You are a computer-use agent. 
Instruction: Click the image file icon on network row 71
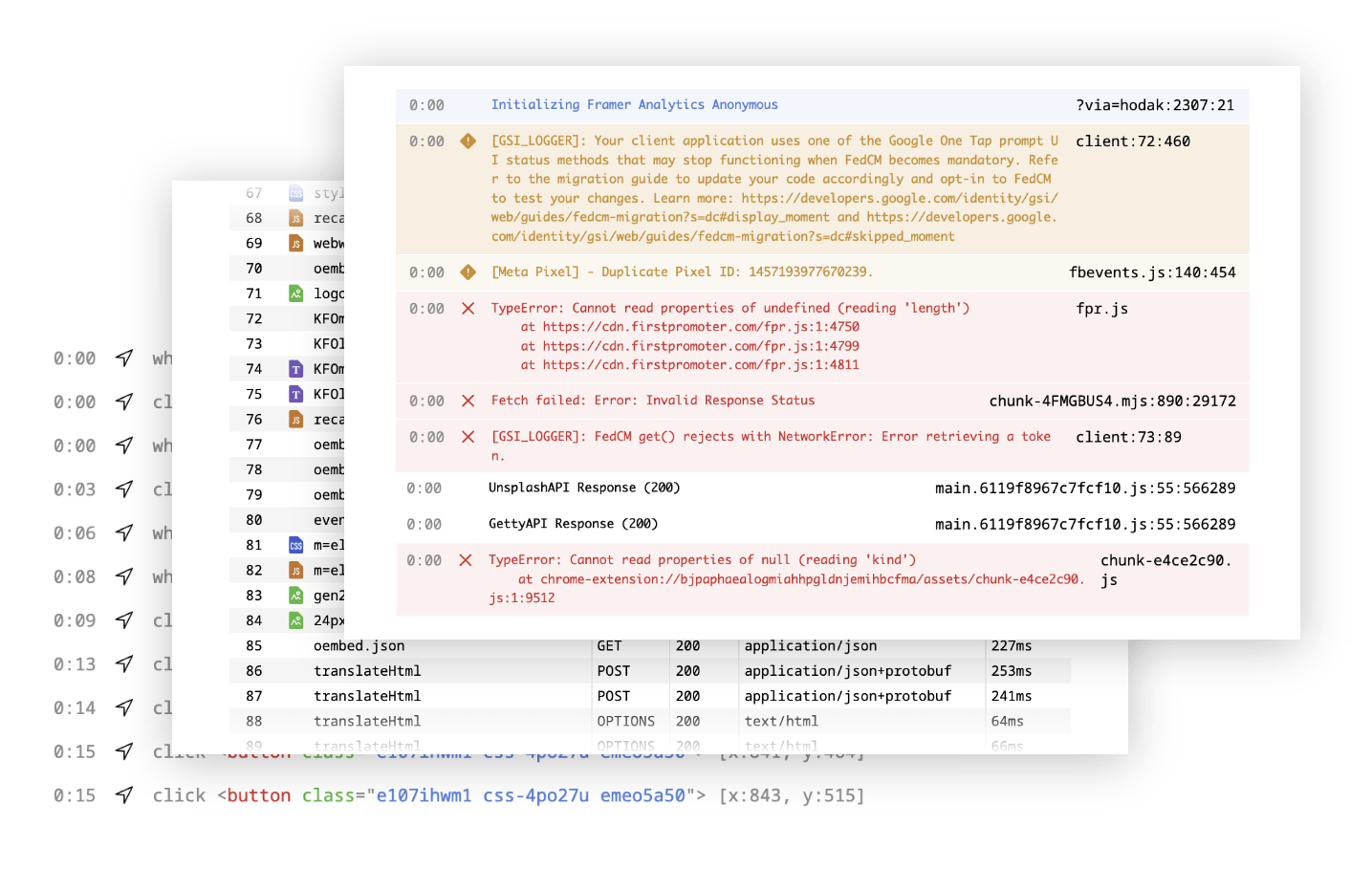pos(296,293)
